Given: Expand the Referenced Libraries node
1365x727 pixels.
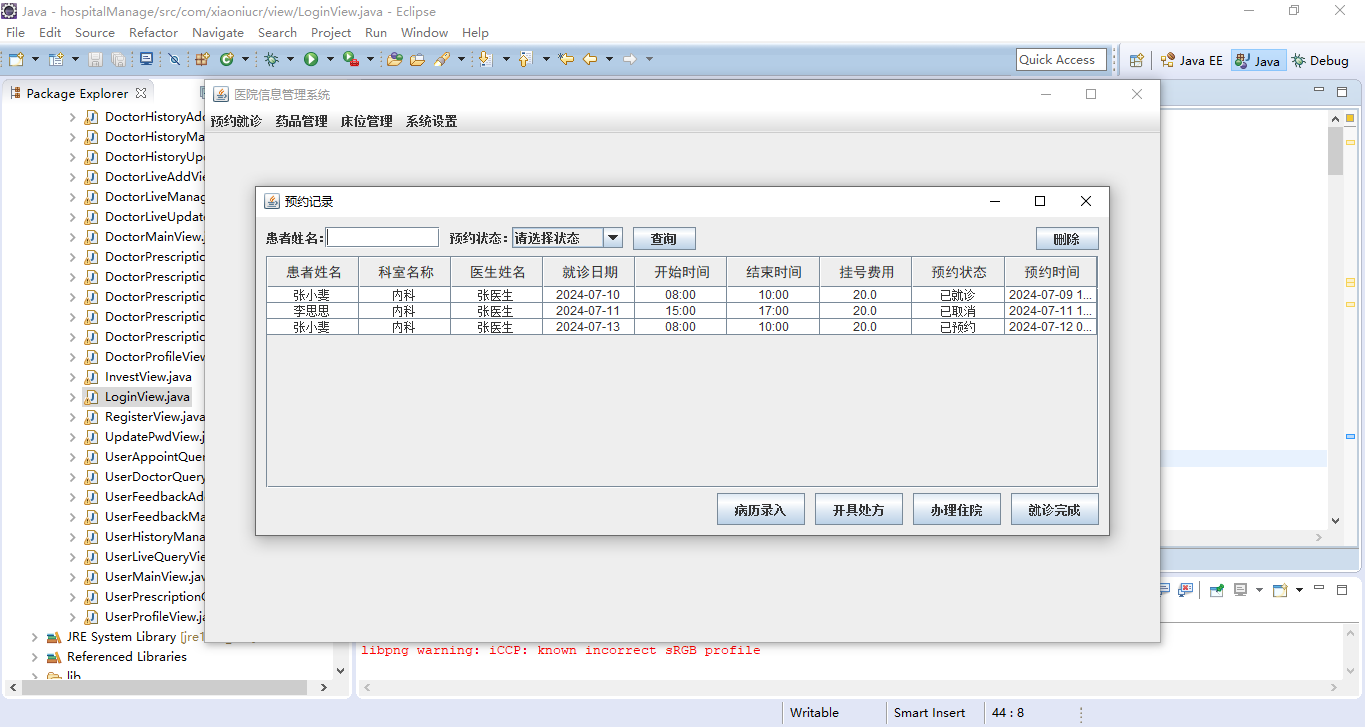Looking at the screenshot, I should click(x=35, y=657).
